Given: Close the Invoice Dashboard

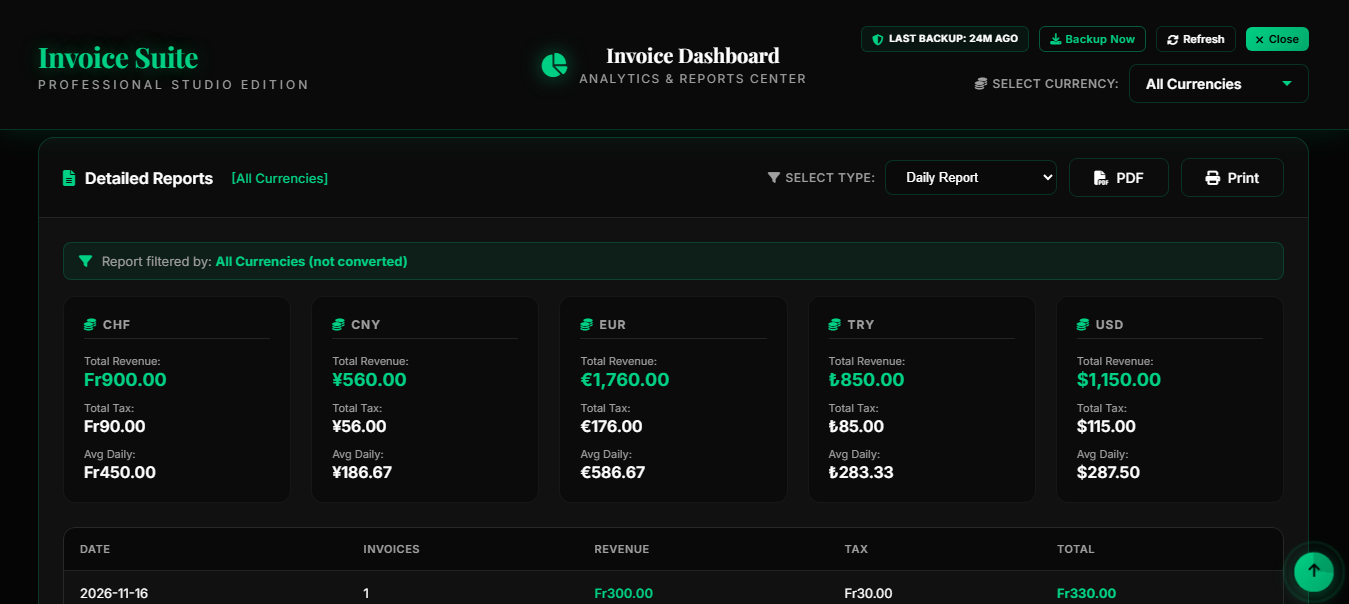Looking at the screenshot, I should point(1277,39).
